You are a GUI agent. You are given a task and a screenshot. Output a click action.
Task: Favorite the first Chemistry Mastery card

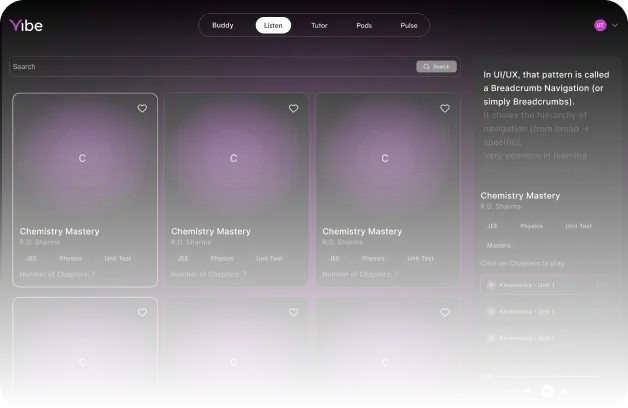click(142, 108)
